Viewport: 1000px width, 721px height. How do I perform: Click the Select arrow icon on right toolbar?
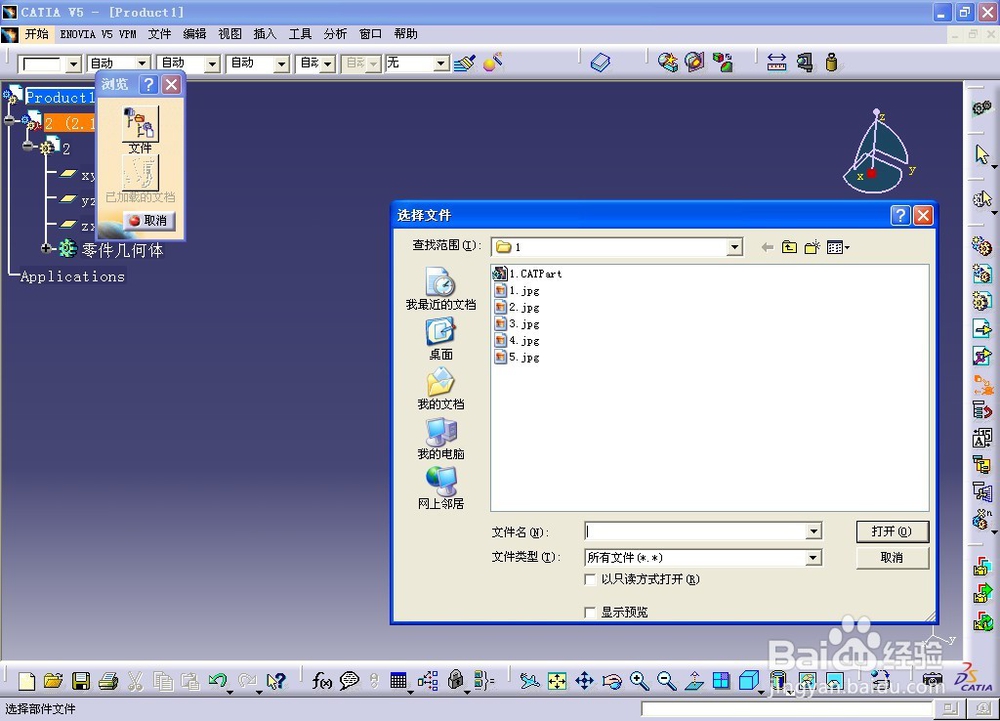tap(982, 154)
